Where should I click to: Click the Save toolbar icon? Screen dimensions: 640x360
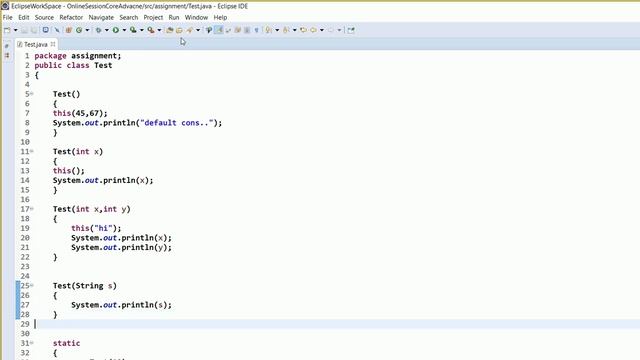(24, 30)
